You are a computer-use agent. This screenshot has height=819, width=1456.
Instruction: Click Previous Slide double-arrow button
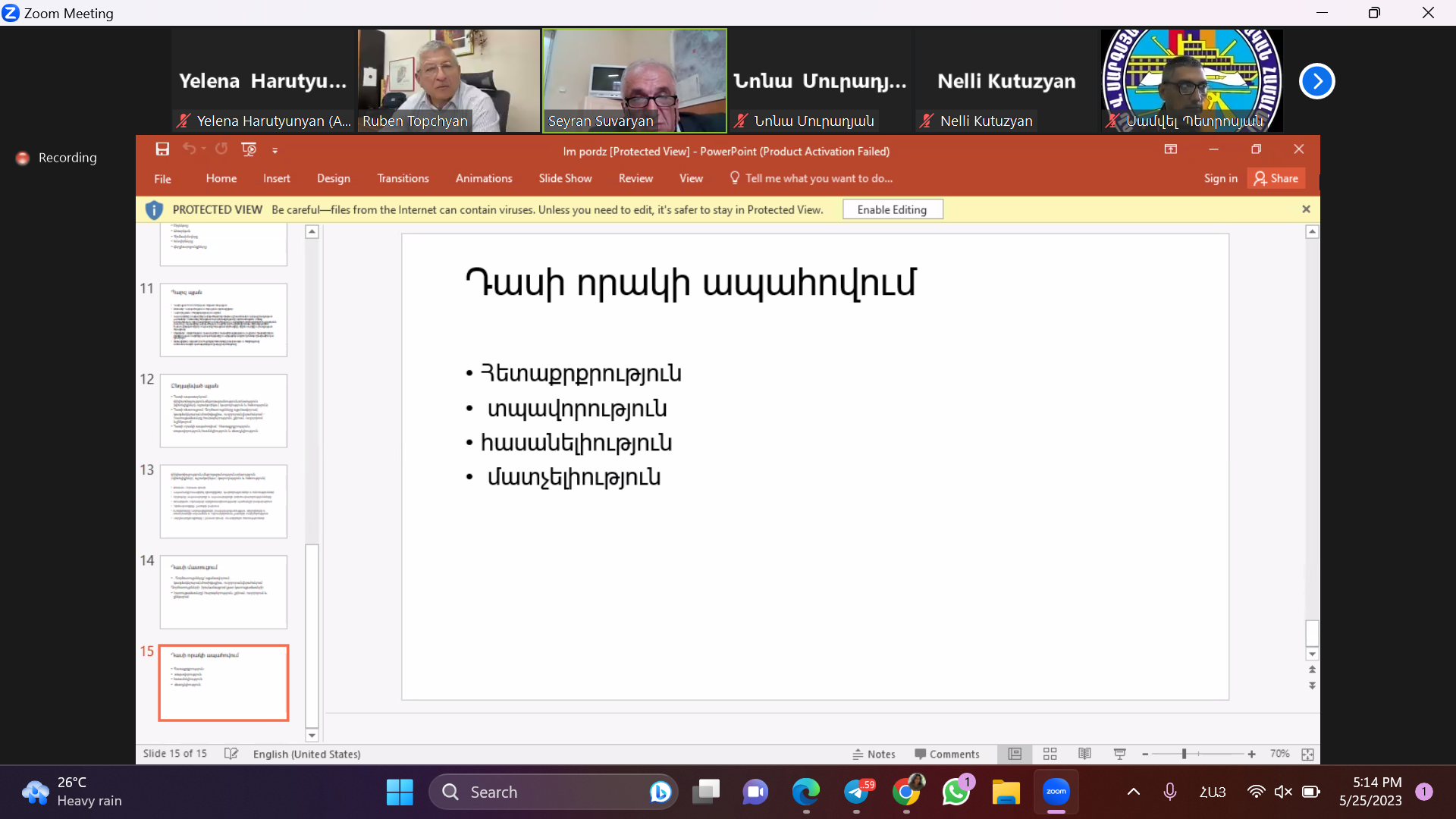tap(1312, 670)
